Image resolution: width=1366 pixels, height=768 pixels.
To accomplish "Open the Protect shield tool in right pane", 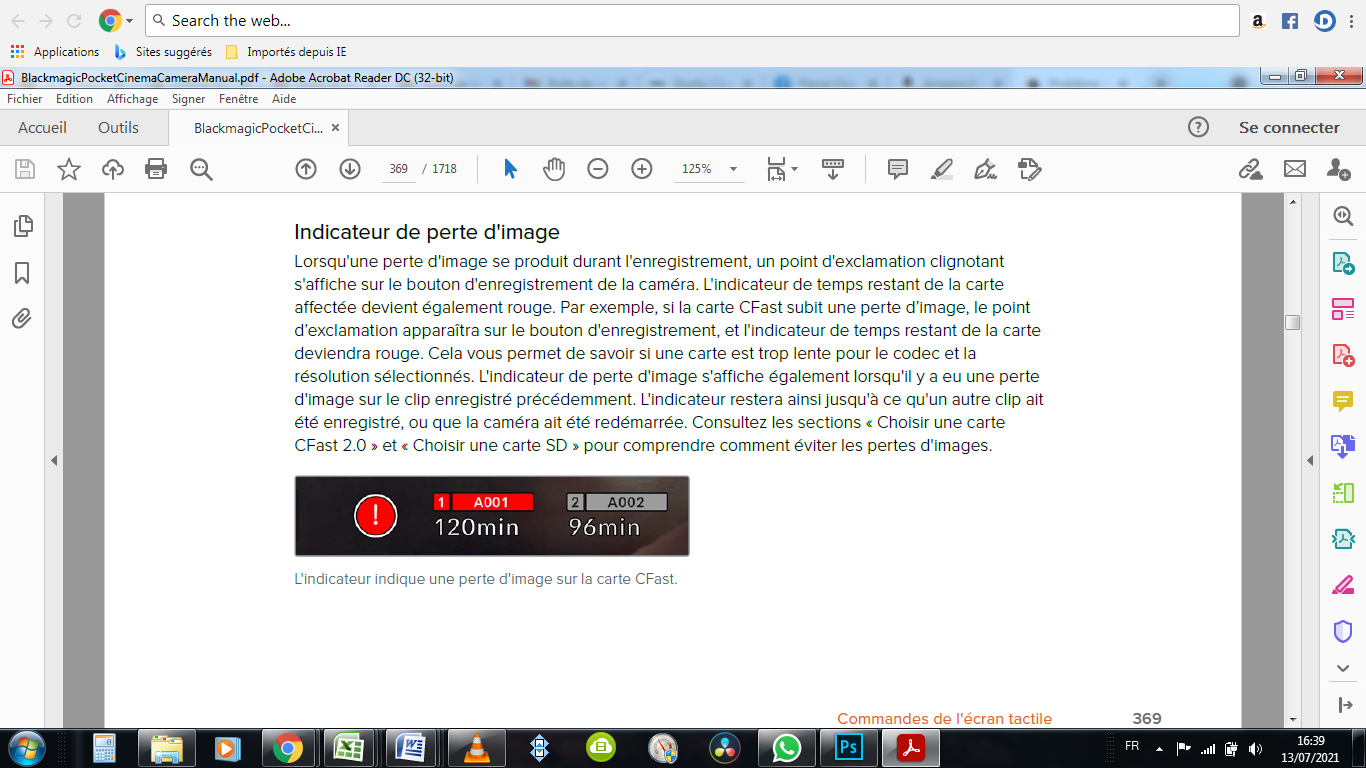I will [1343, 631].
